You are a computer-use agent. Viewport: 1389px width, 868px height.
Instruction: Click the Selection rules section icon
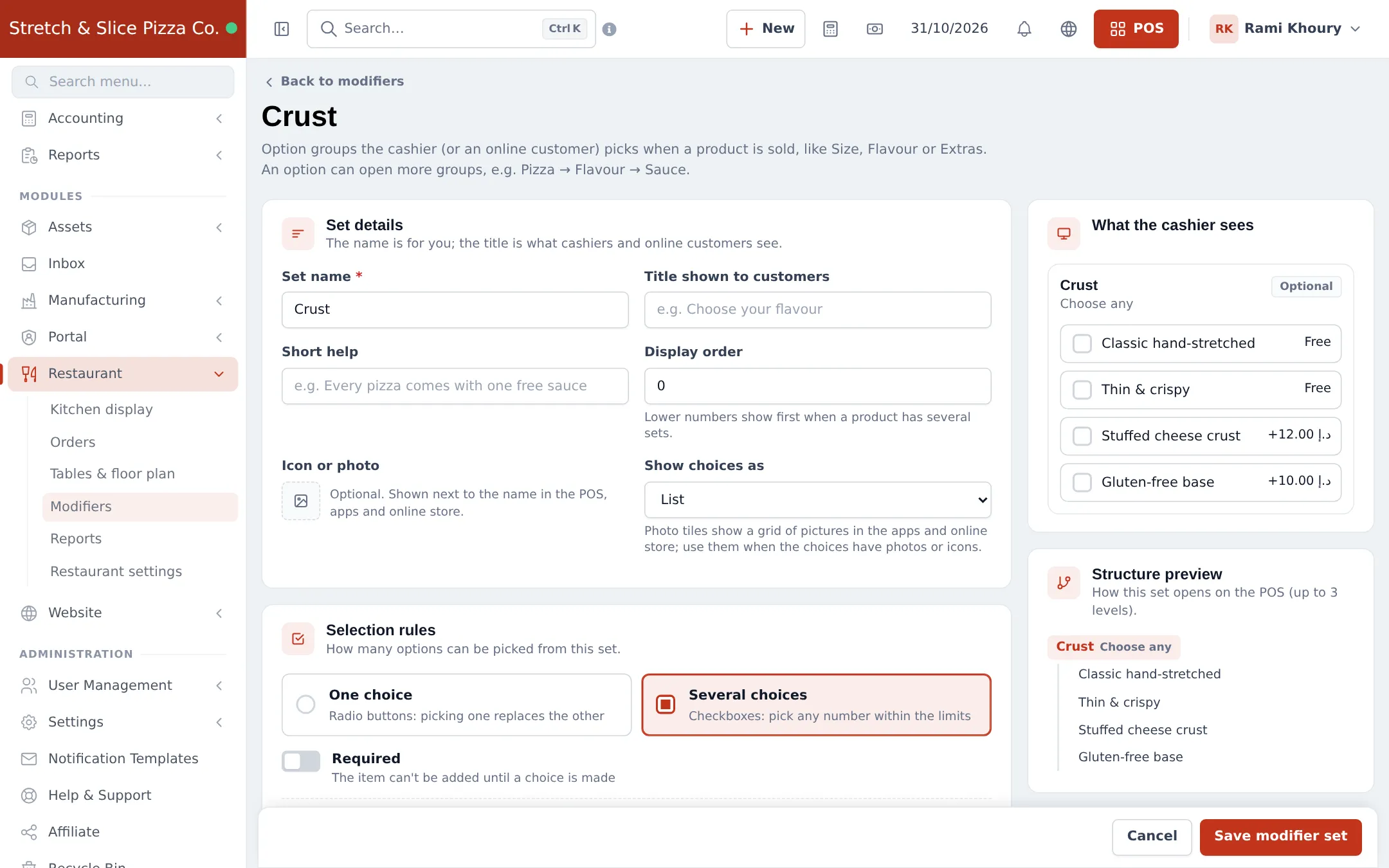pos(298,638)
